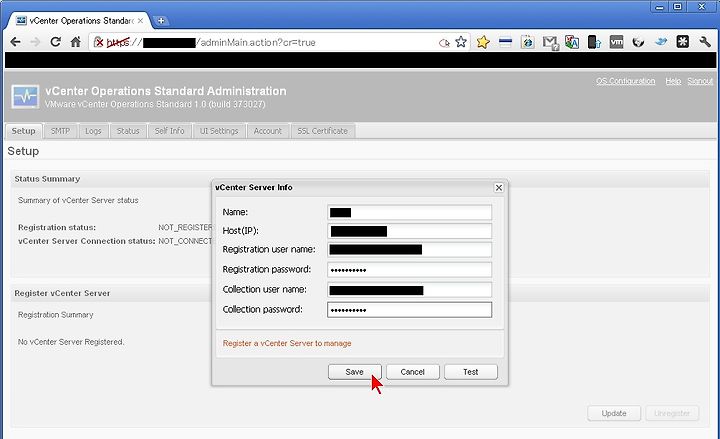
Task: Open the browser home page icon
Action: tap(76, 42)
